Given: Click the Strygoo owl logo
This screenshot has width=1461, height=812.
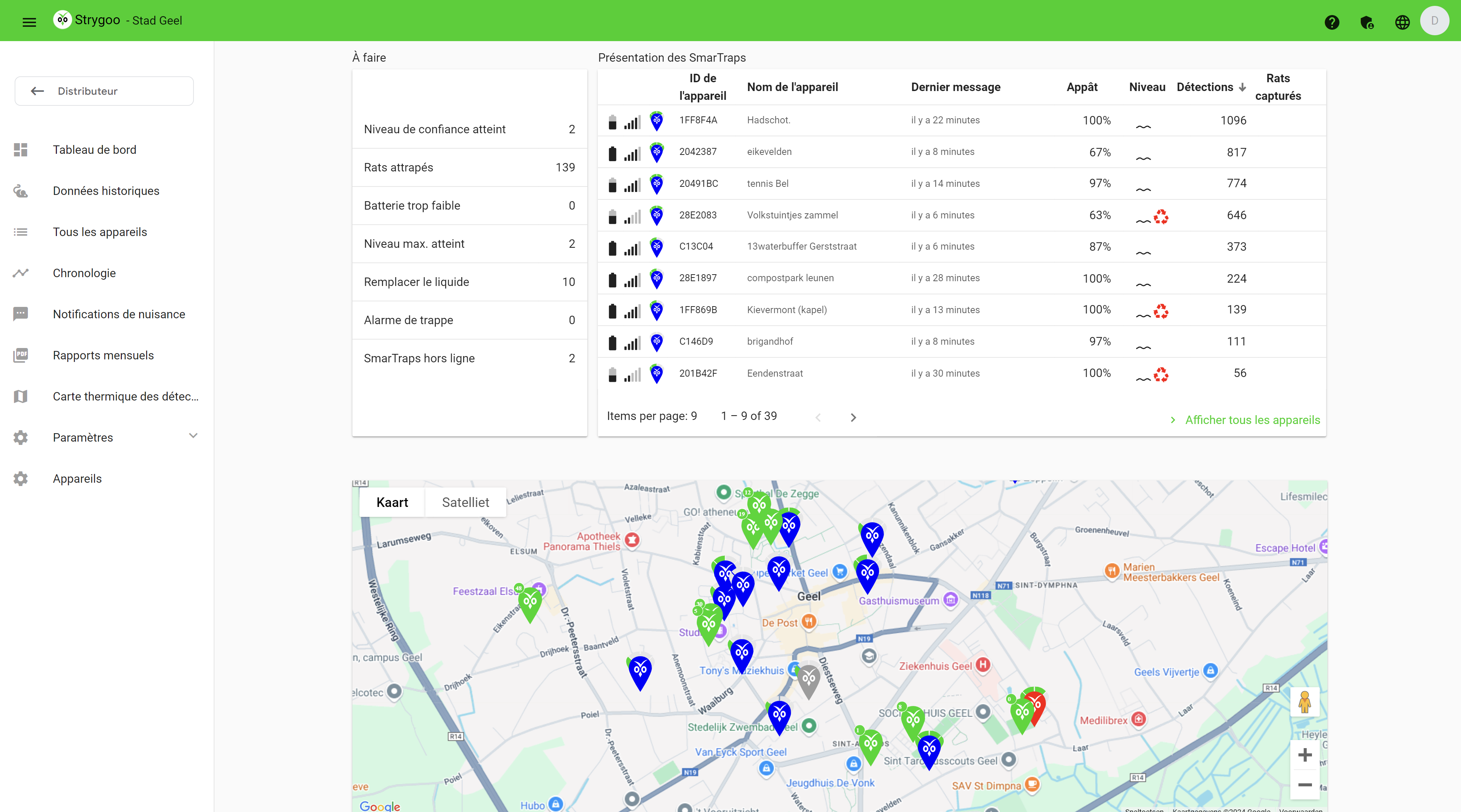Looking at the screenshot, I should tap(62, 20).
